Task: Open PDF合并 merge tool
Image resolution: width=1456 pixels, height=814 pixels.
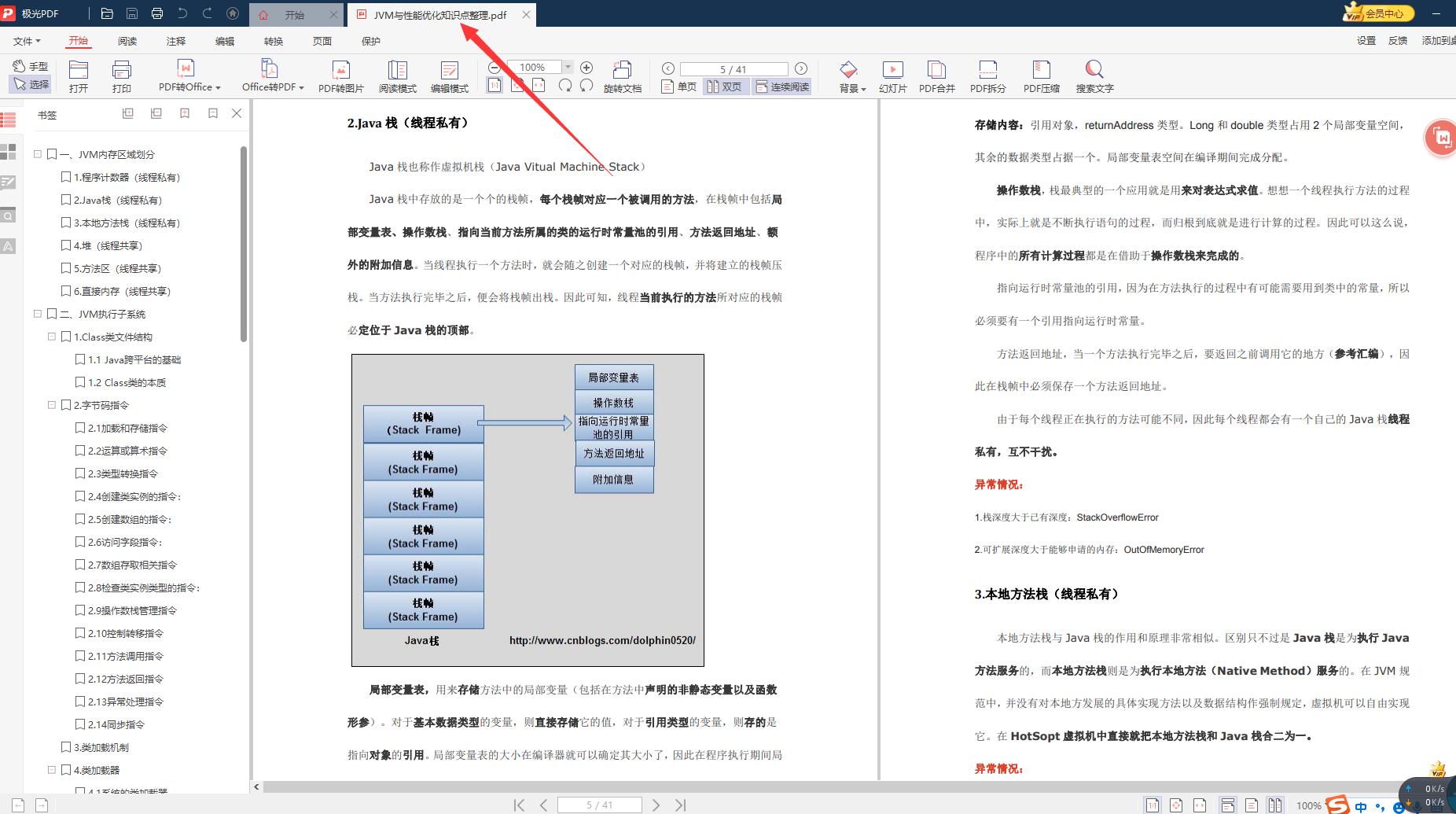Action: (937, 76)
